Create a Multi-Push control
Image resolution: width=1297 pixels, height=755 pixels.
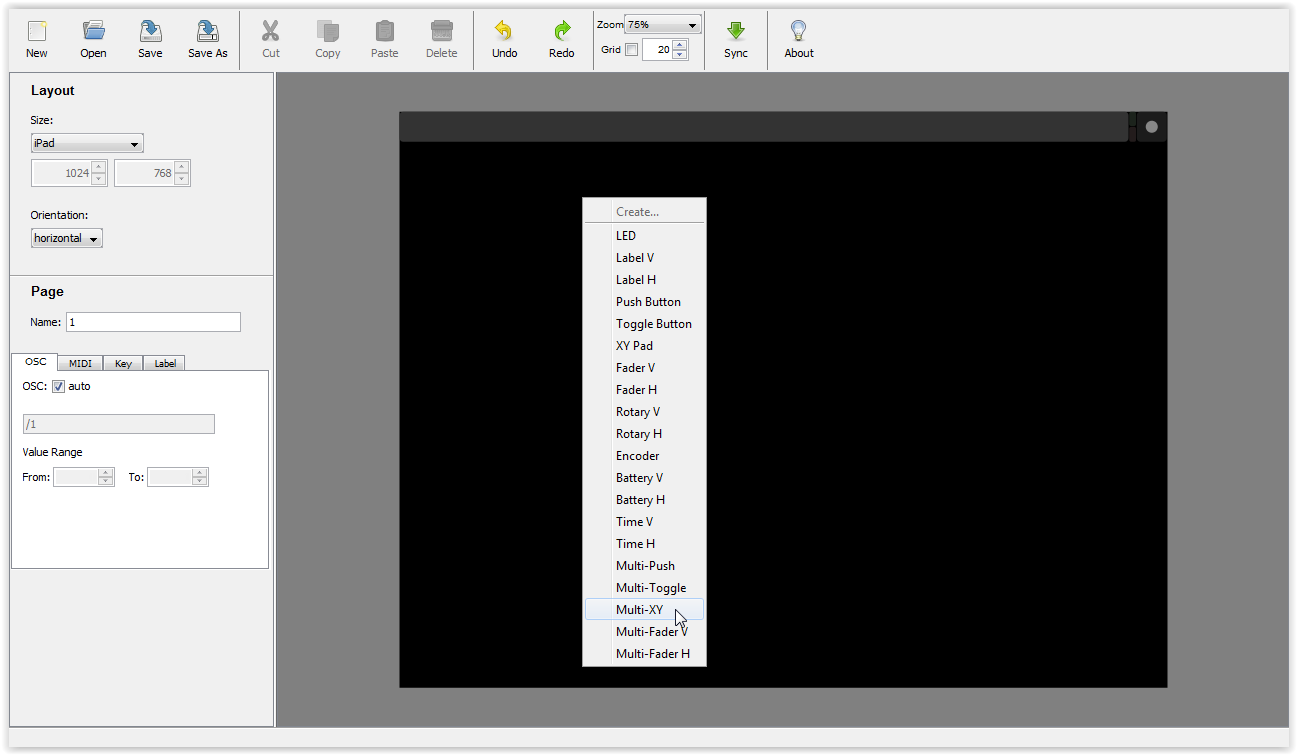pyautogui.click(x=644, y=566)
